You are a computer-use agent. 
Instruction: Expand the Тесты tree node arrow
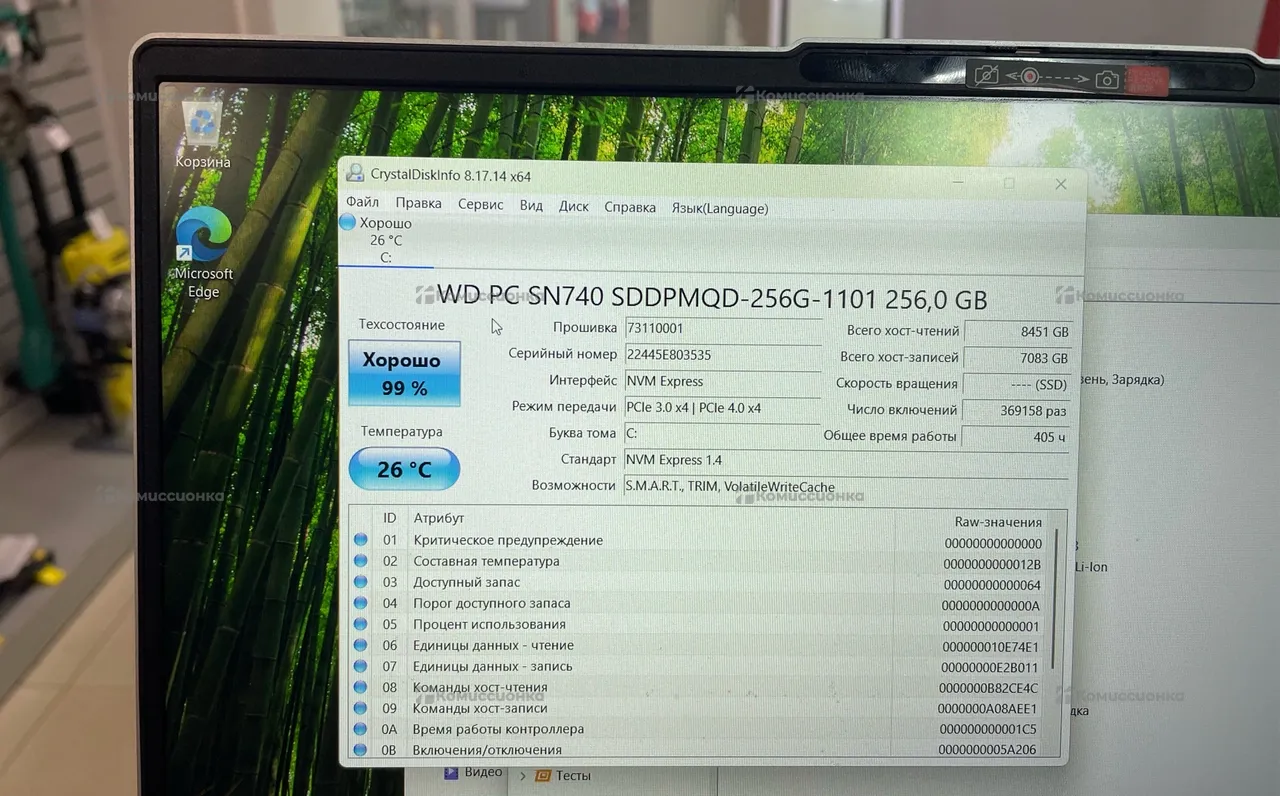[x=520, y=775]
